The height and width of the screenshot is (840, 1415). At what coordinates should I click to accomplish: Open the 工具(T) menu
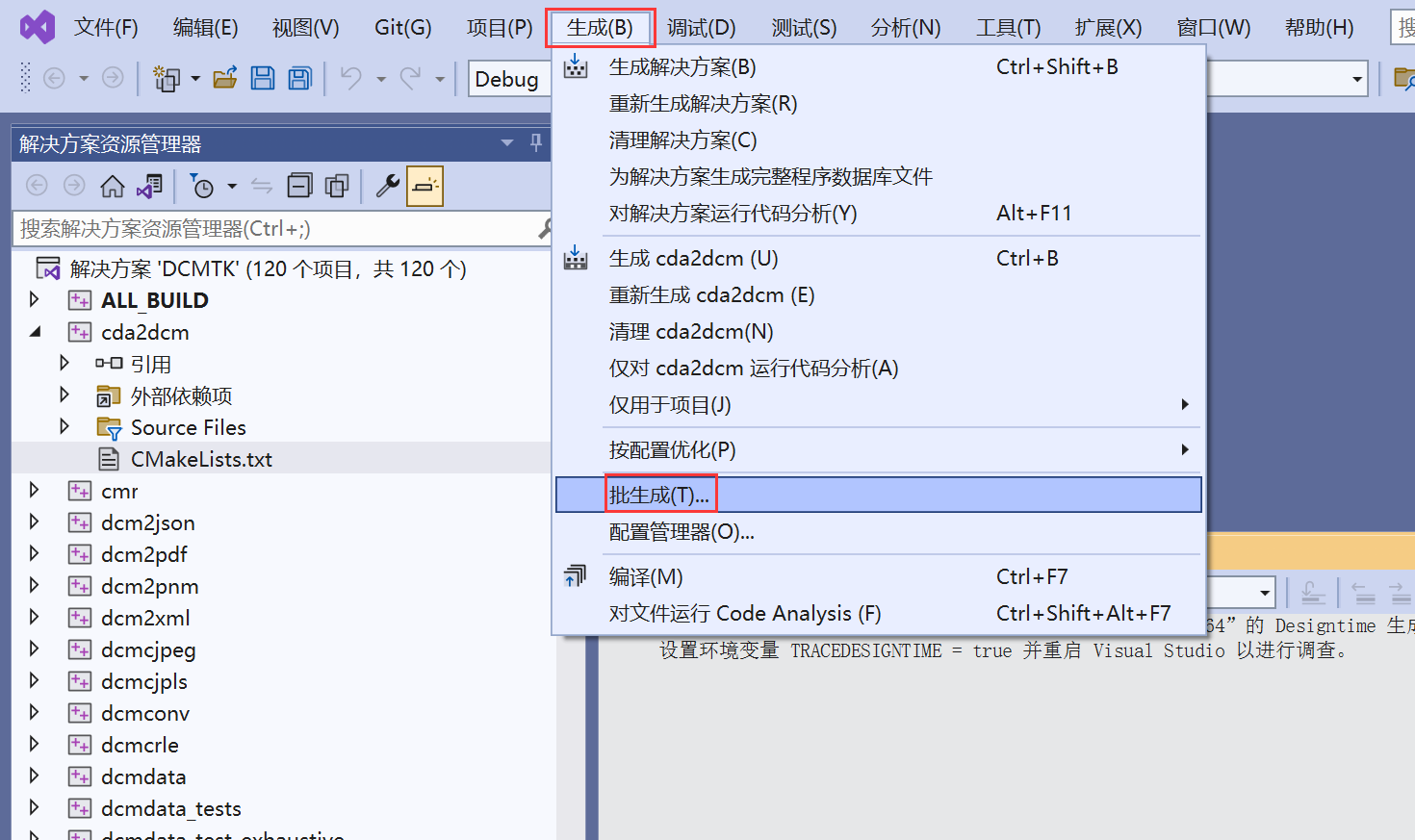1009,27
